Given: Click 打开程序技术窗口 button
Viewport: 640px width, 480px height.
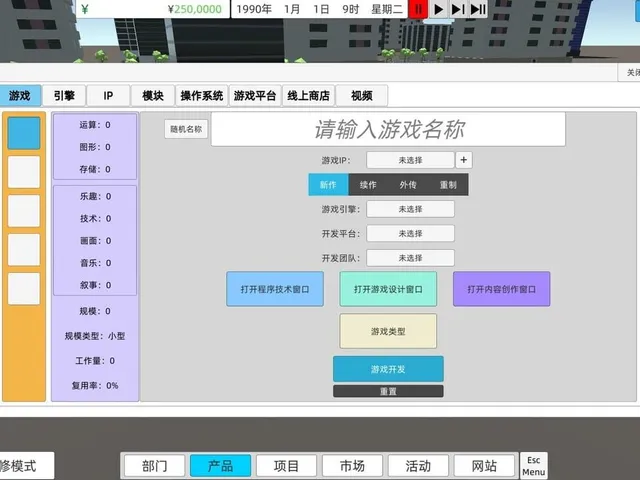Looking at the screenshot, I should point(275,289).
